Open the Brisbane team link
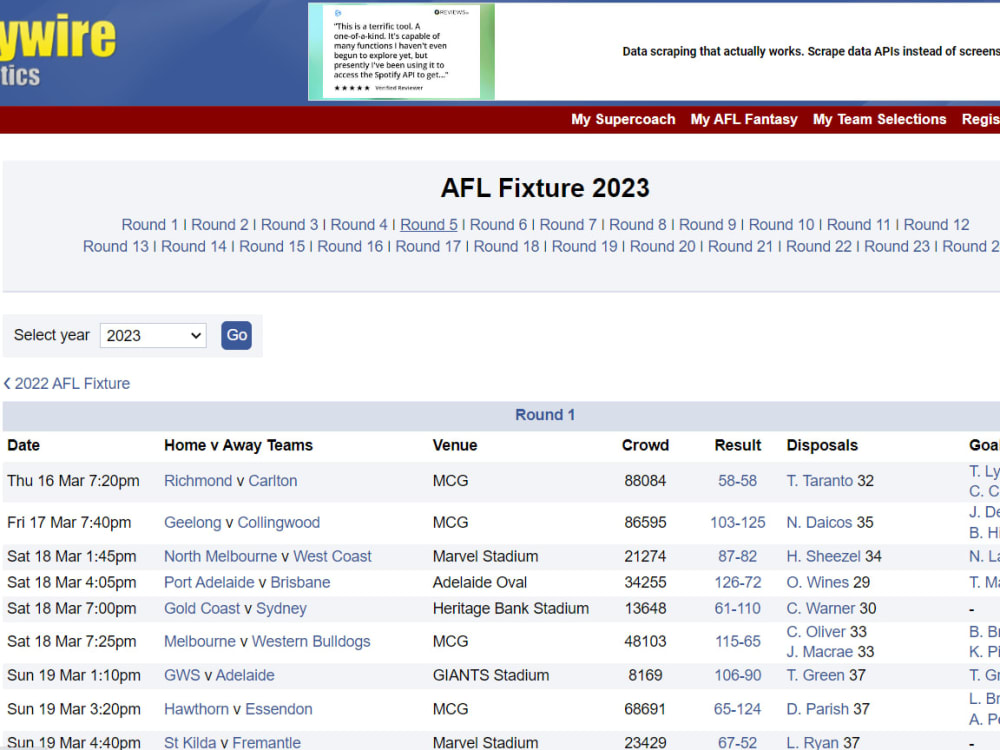The height and width of the screenshot is (750, 1000). [x=300, y=582]
